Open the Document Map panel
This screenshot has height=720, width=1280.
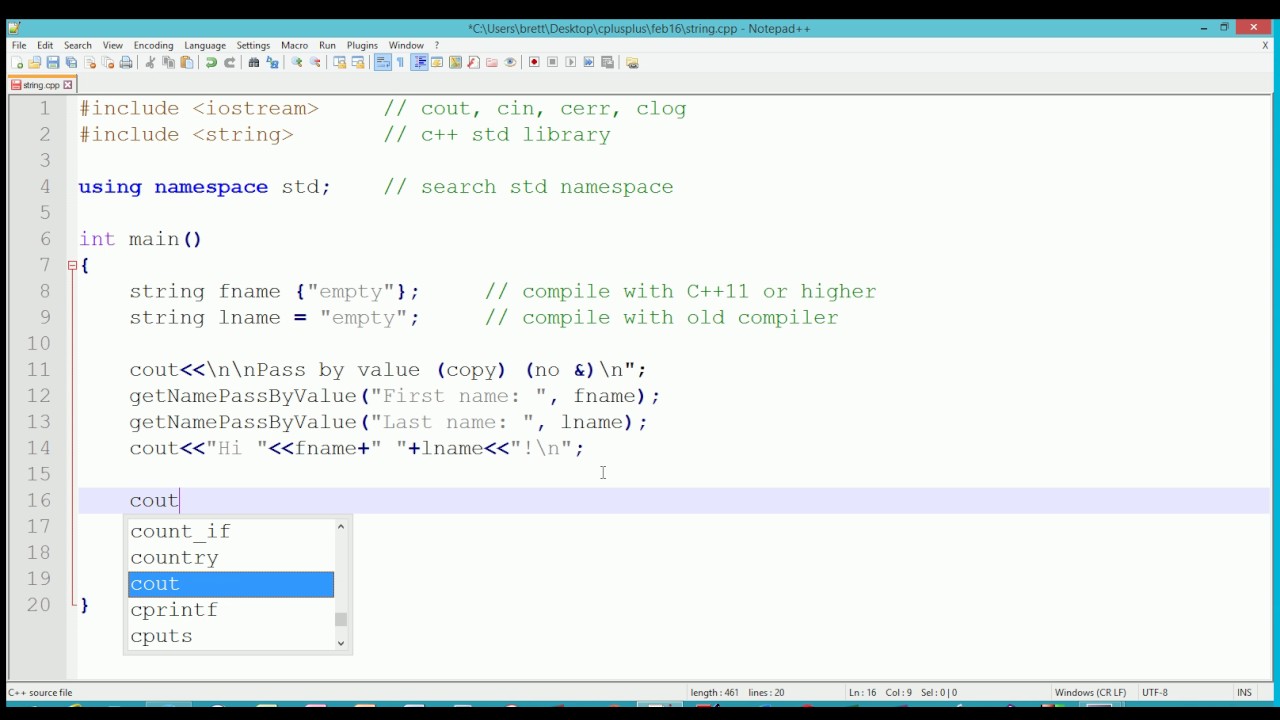(x=455, y=62)
